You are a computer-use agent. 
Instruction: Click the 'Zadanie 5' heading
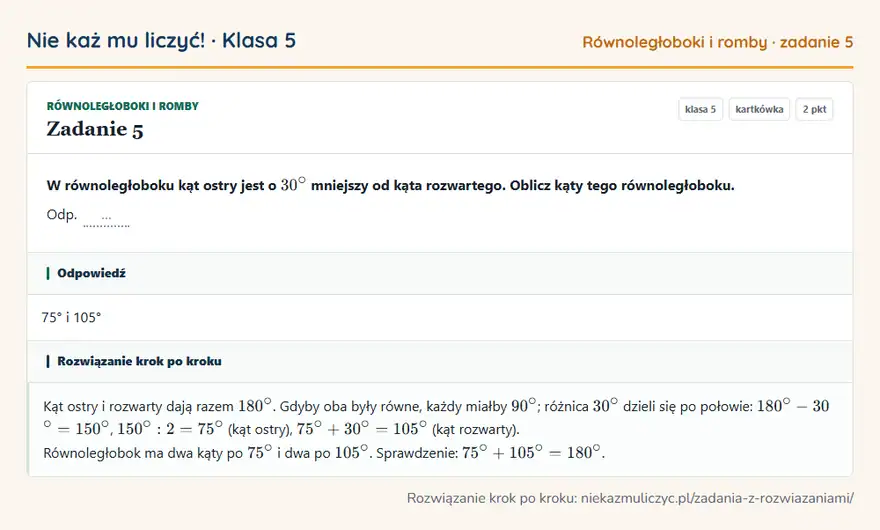click(x=95, y=129)
